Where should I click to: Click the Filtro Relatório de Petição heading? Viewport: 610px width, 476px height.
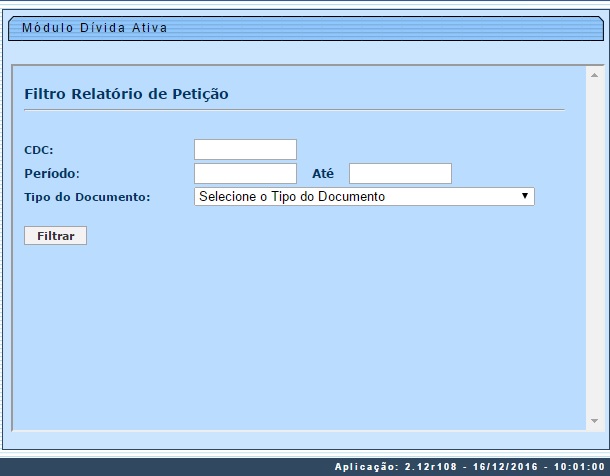point(126,94)
